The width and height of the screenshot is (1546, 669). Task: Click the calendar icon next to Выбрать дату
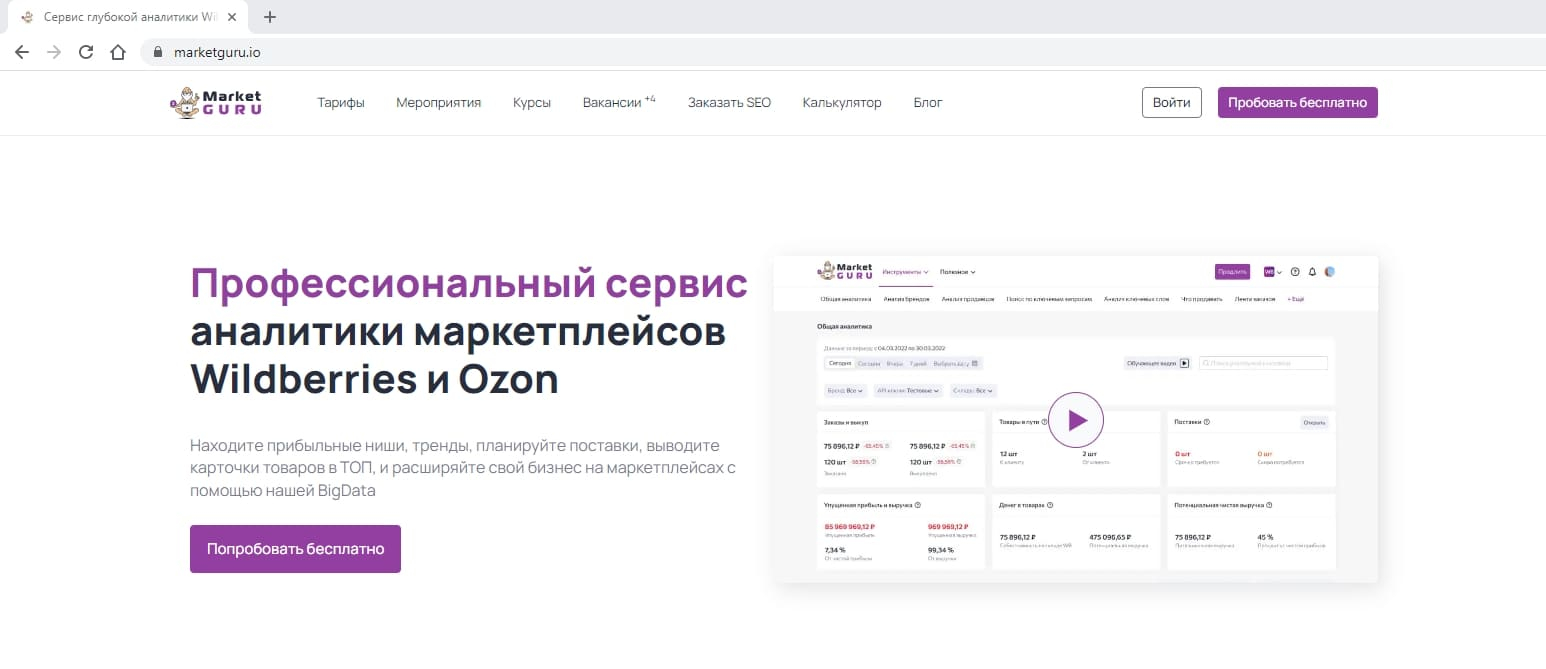point(976,363)
